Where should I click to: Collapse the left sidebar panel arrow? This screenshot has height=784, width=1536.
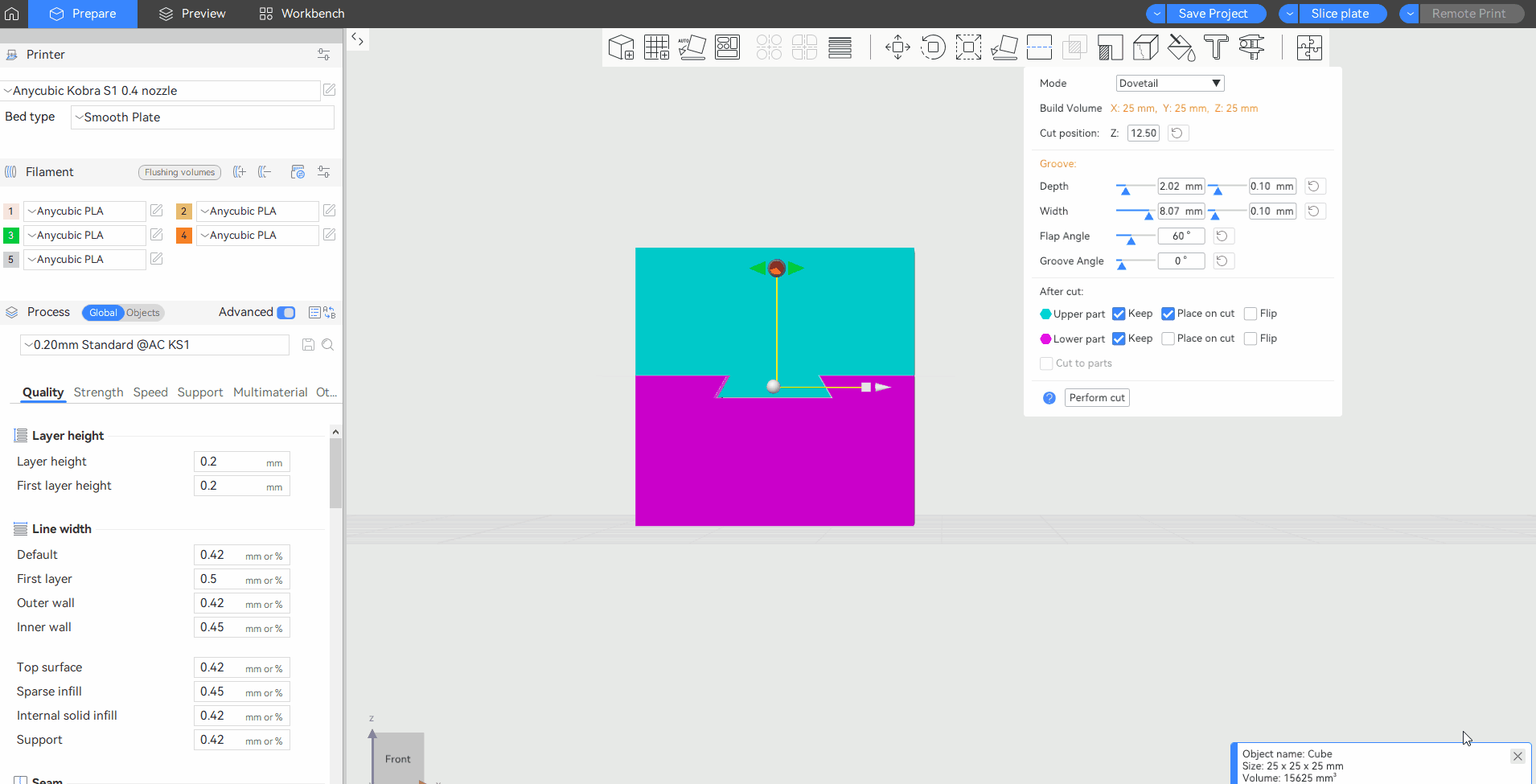[x=358, y=39]
